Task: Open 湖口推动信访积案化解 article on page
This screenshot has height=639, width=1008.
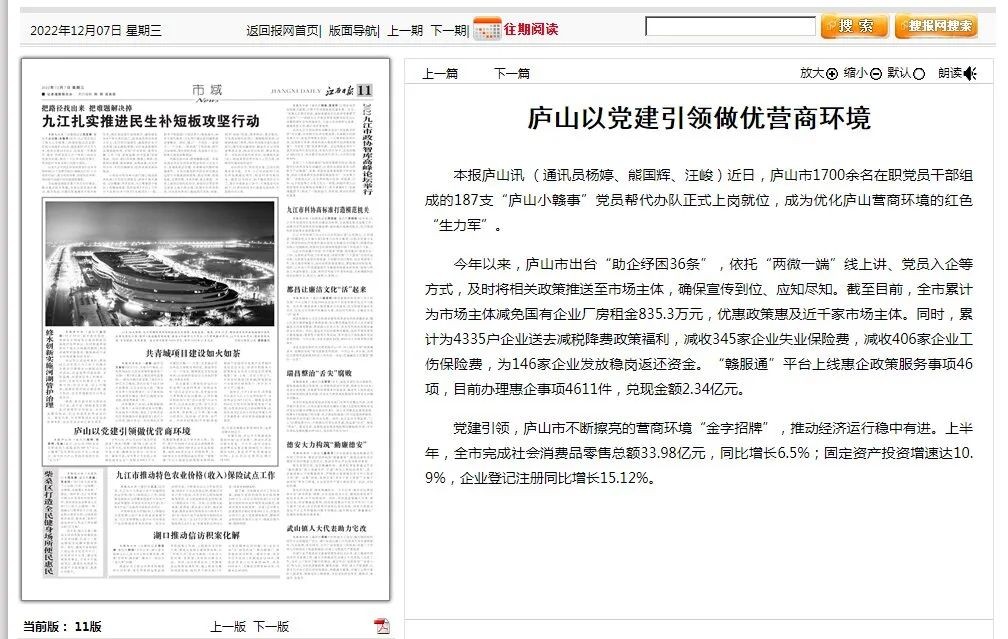Action: [196, 535]
